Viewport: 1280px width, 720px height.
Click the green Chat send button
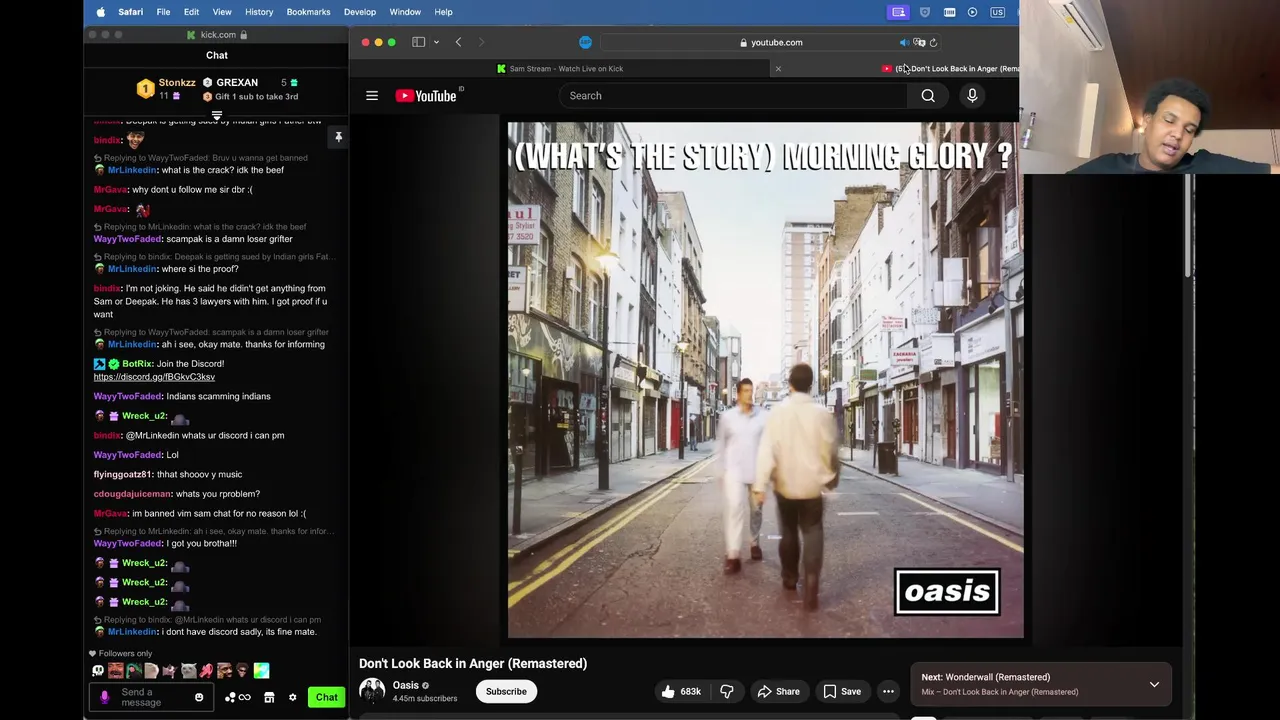[326, 697]
